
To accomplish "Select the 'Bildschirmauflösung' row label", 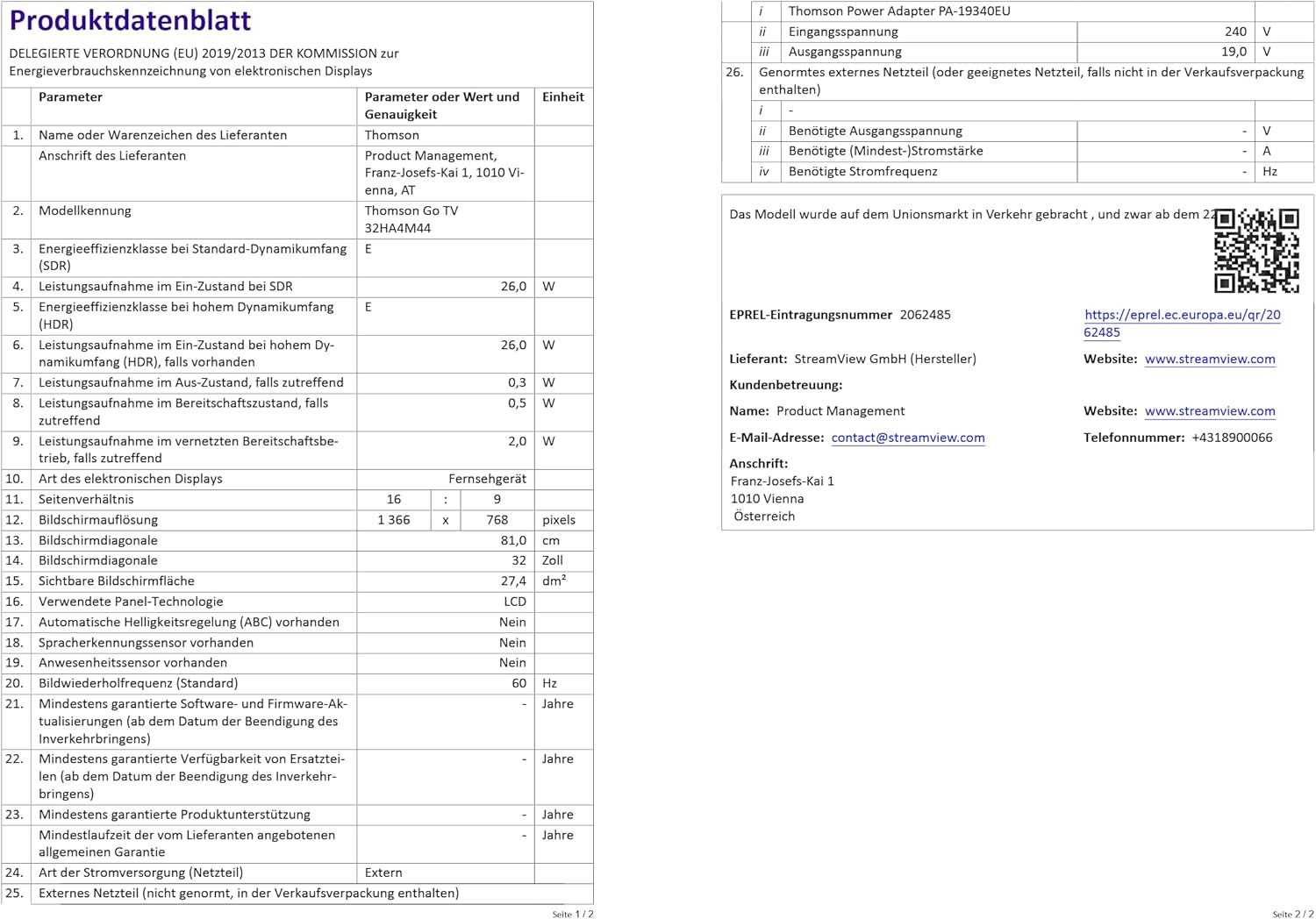I will click(98, 520).
